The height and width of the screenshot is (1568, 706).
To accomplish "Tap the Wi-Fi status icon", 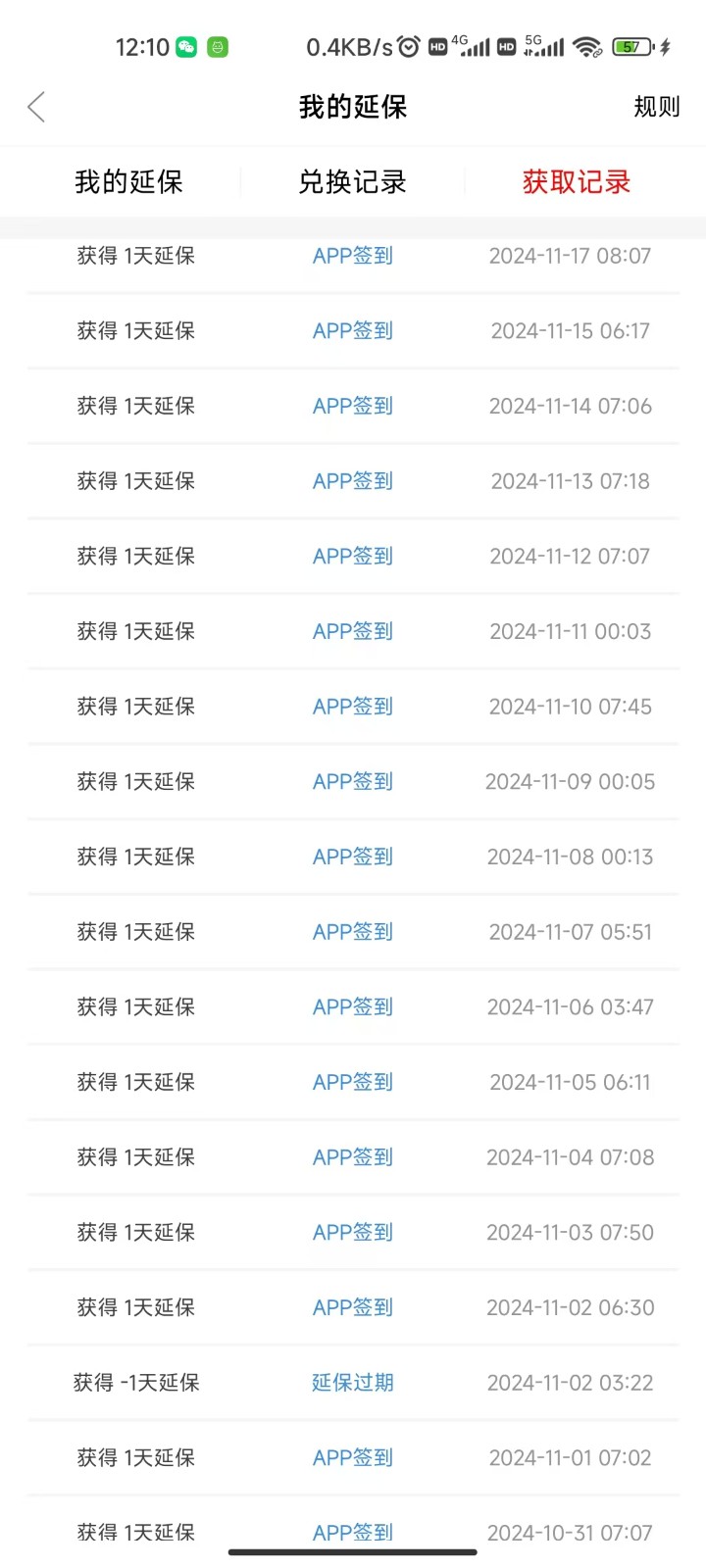I will tap(587, 47).
